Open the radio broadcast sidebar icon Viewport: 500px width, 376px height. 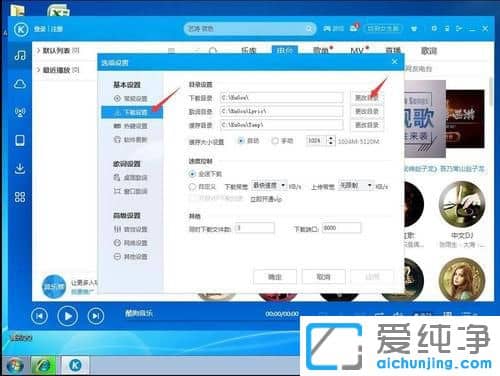pyautogui.click(x=20, y=112)
